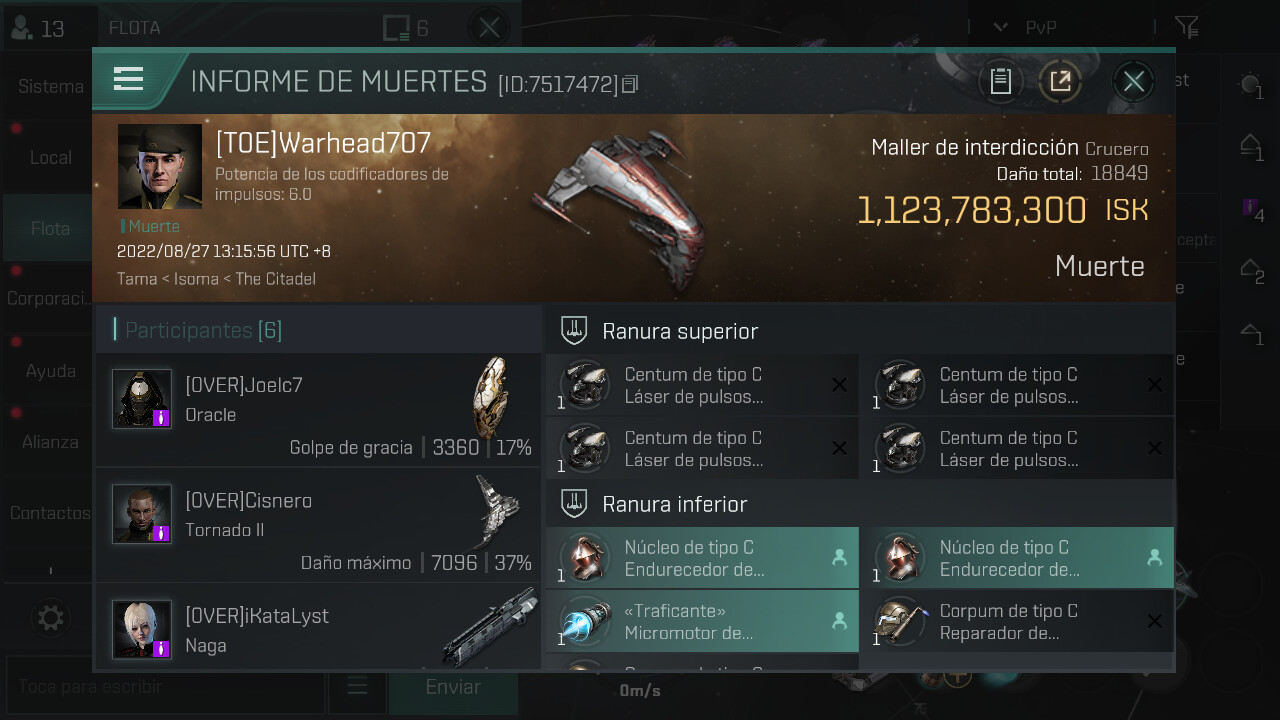Open the clipboard notes icon in header
The image size is (1280, 720).
point(1001,81)
